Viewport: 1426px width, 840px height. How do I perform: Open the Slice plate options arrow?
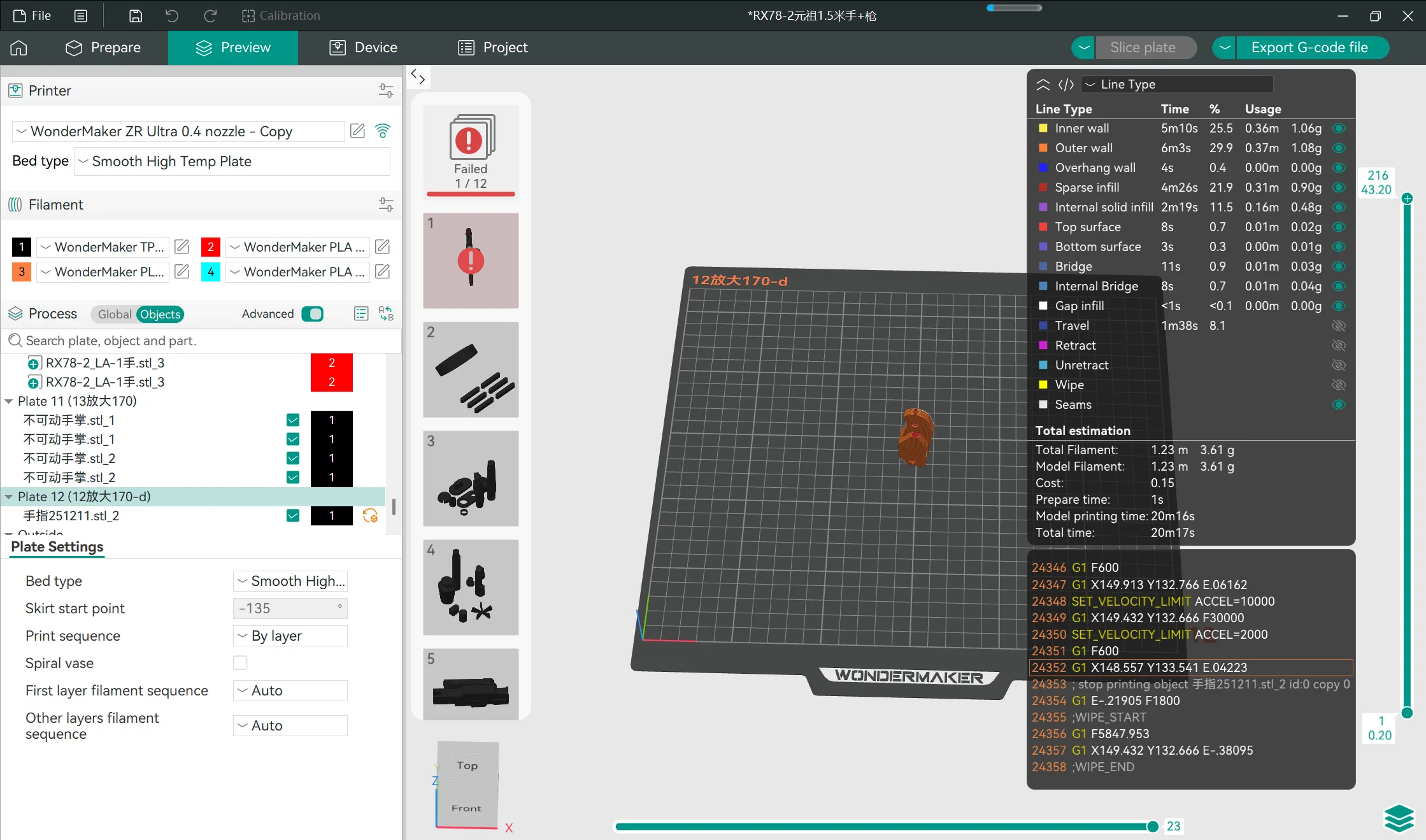1083,48
